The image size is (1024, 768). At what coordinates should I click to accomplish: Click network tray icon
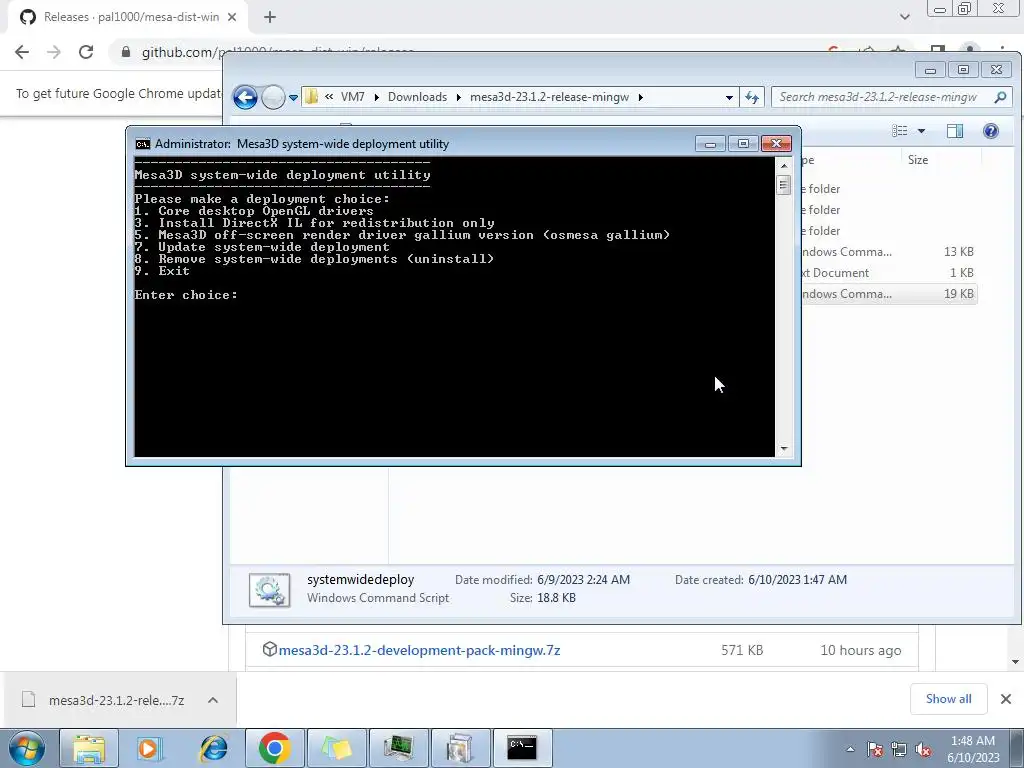pos(899,749)
